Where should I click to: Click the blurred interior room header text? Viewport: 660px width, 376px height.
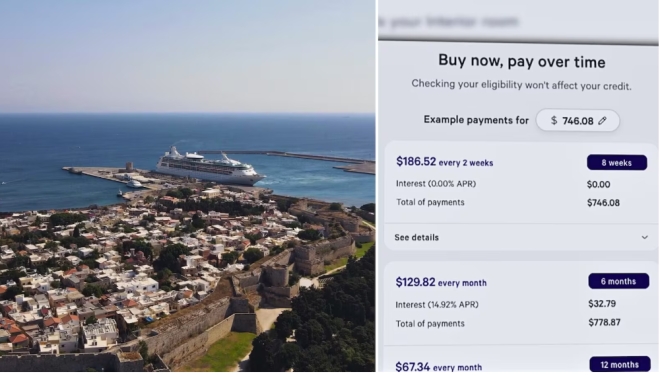(449, 21)
